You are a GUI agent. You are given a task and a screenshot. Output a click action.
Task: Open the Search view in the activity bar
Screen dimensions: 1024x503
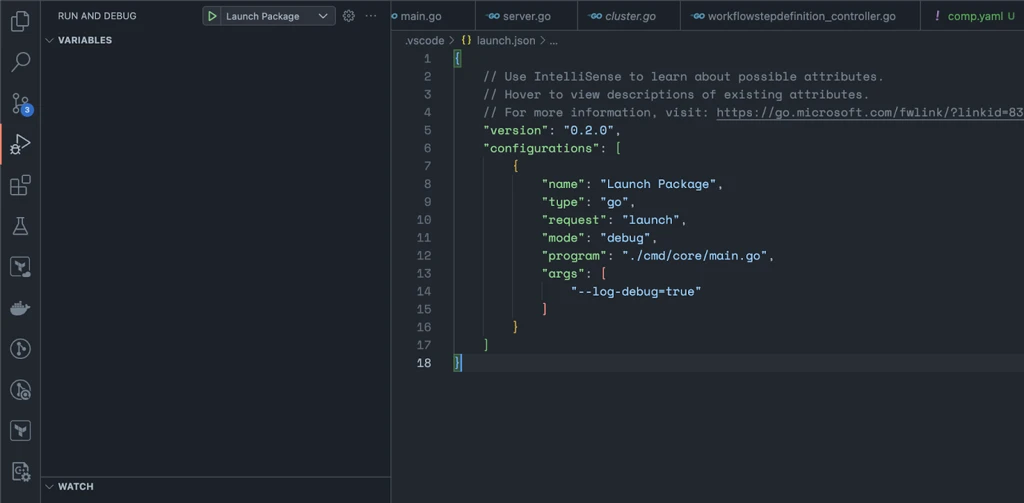pyautogui.click(x=20, y=62)
